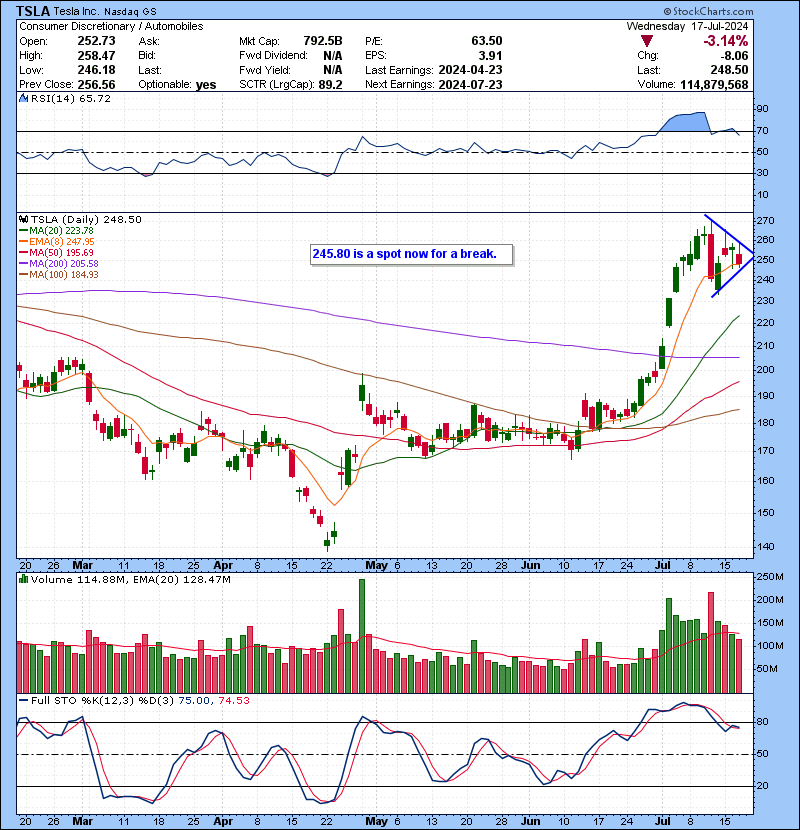Click the RSI(14) 65.72 indicator label
The image size is (800, 830).
coord(71,98)
